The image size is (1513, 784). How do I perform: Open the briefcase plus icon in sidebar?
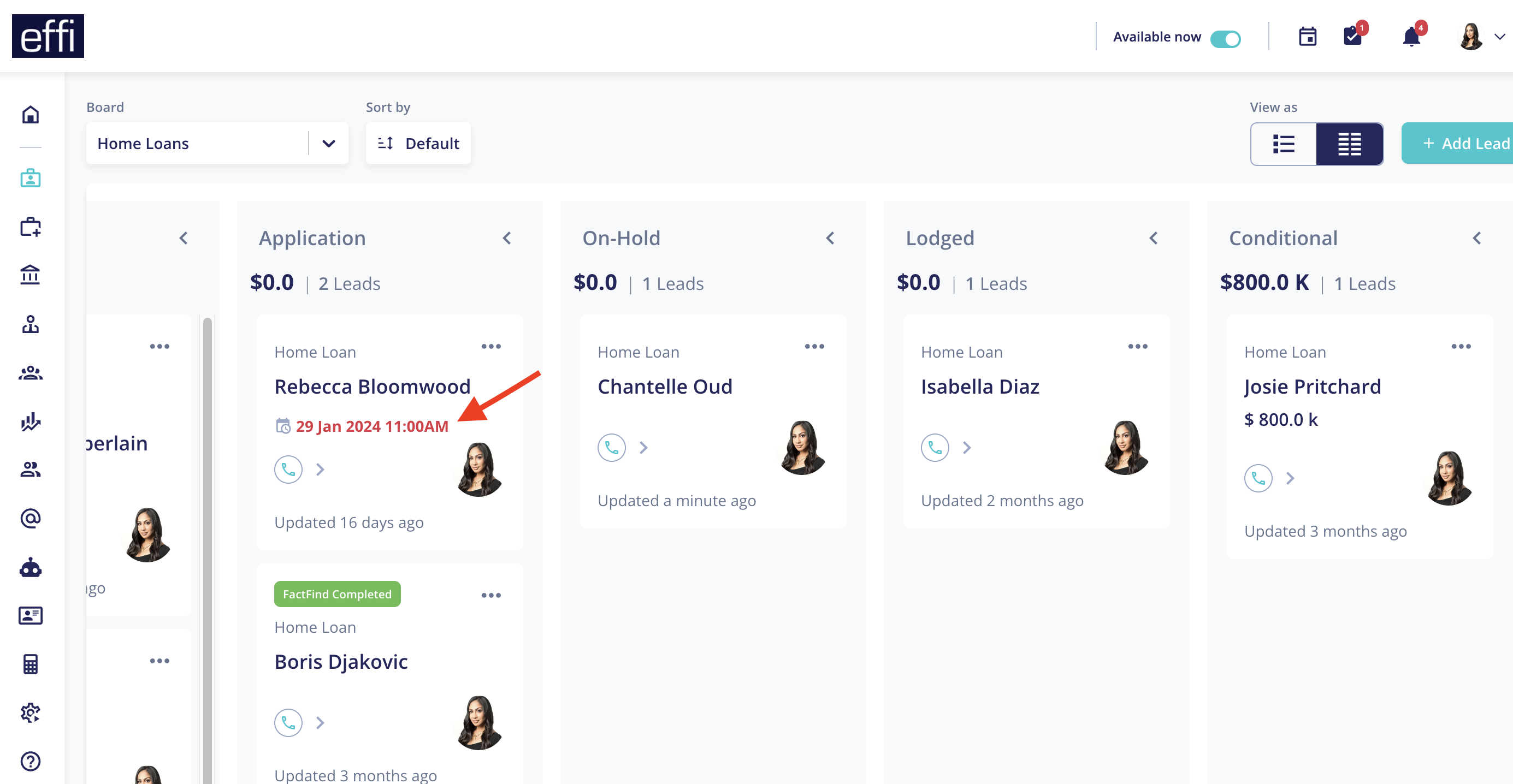click(31, 227)
